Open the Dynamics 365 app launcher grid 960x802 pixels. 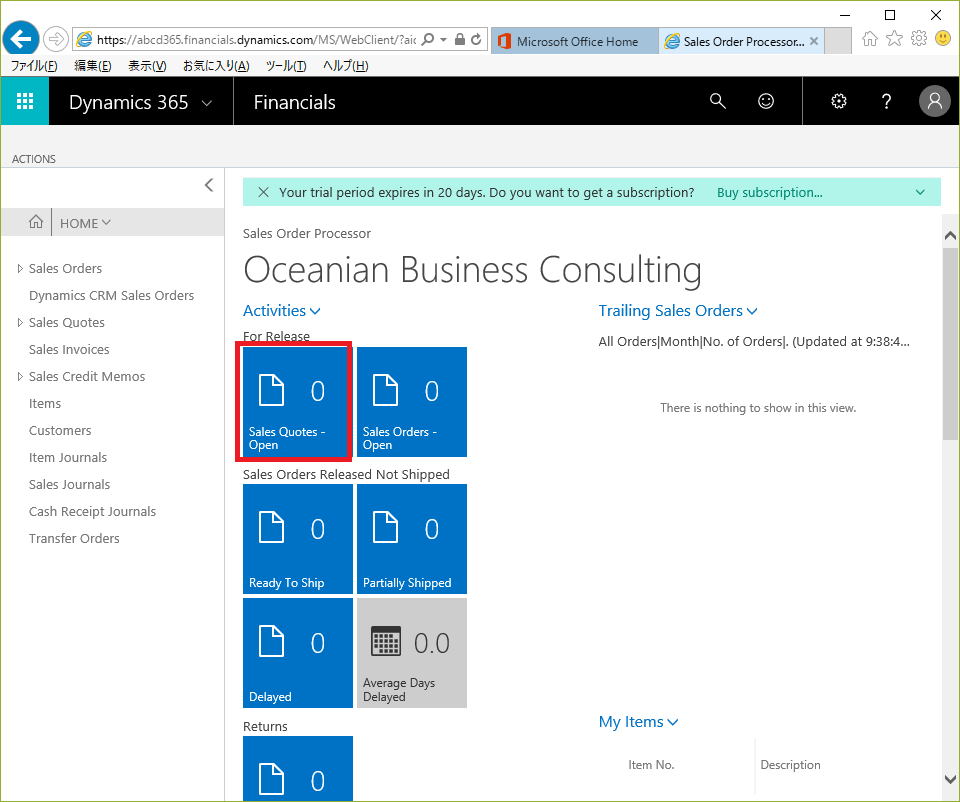[x=24, y=101]
